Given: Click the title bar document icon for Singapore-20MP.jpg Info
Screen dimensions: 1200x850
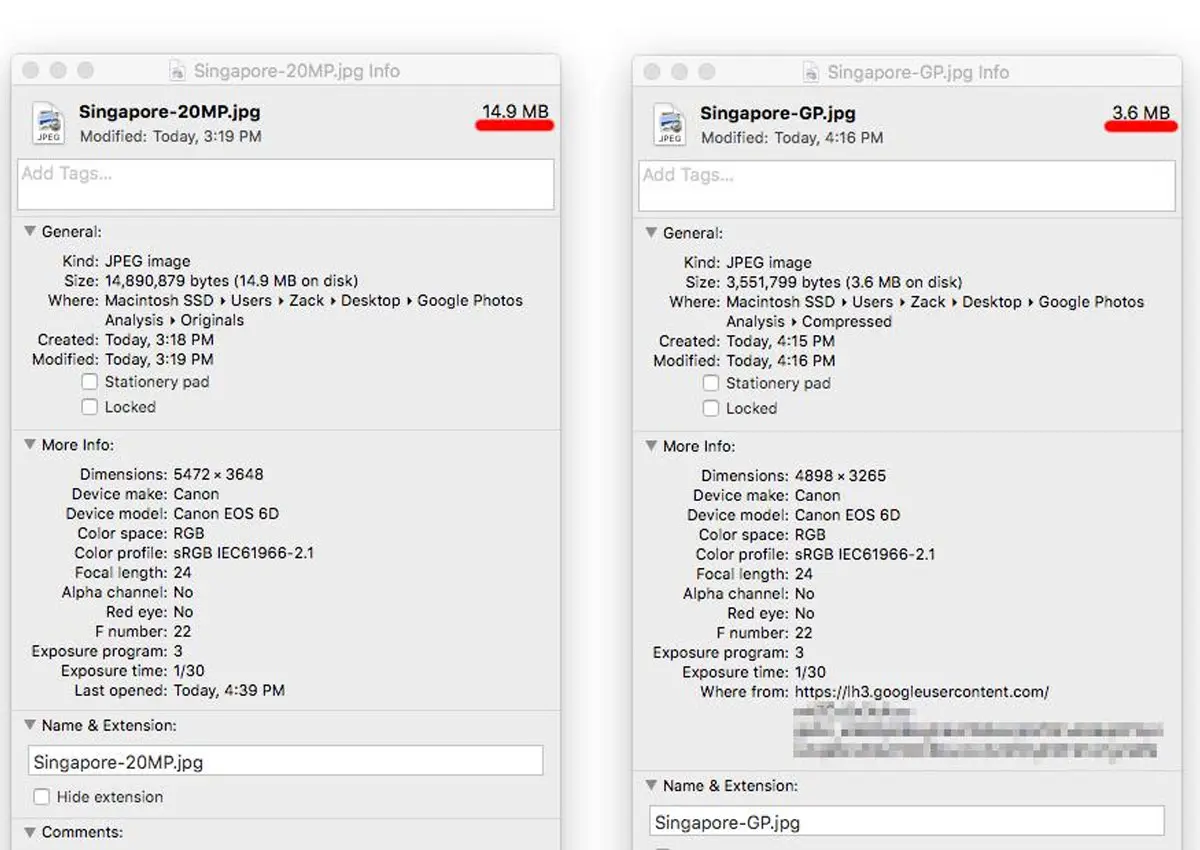Looking at the screenshot, I should 178,71.
